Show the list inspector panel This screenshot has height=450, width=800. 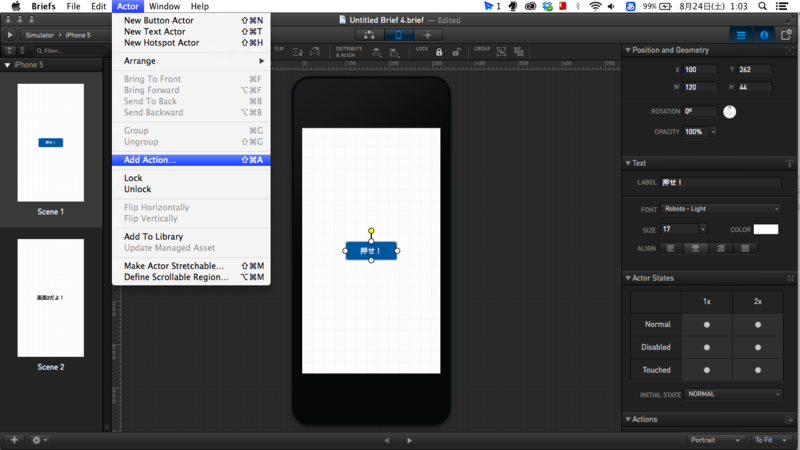click(x=741, y=35)
